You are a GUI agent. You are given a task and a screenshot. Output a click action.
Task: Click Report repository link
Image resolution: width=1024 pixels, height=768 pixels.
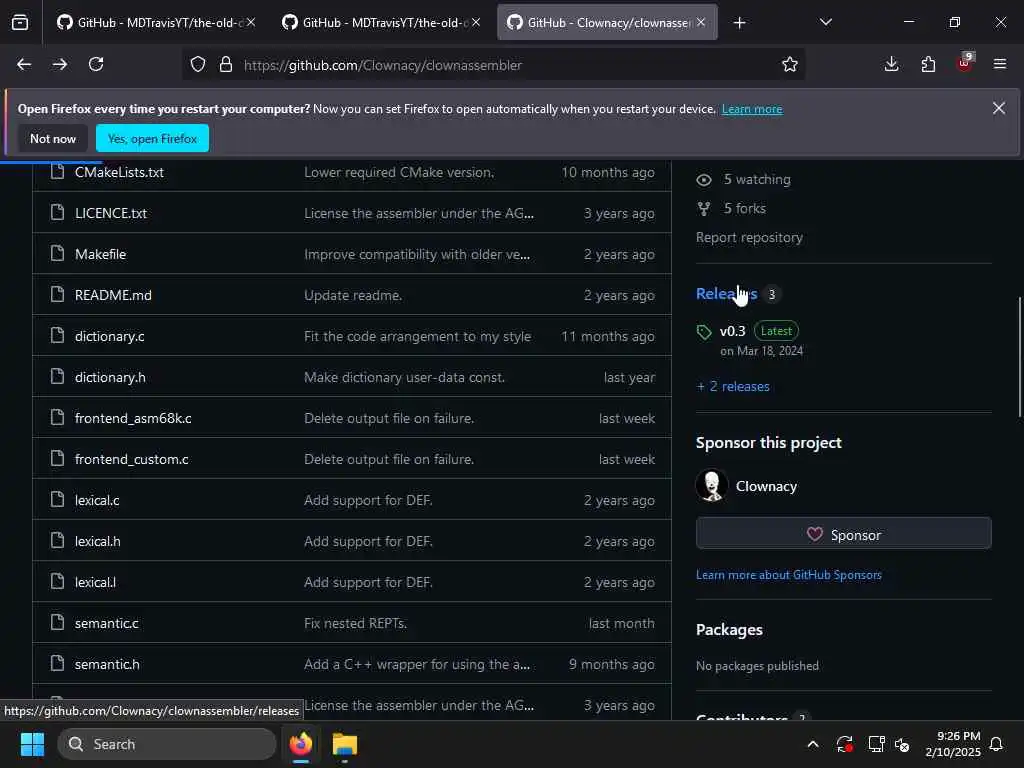[749, 238]
